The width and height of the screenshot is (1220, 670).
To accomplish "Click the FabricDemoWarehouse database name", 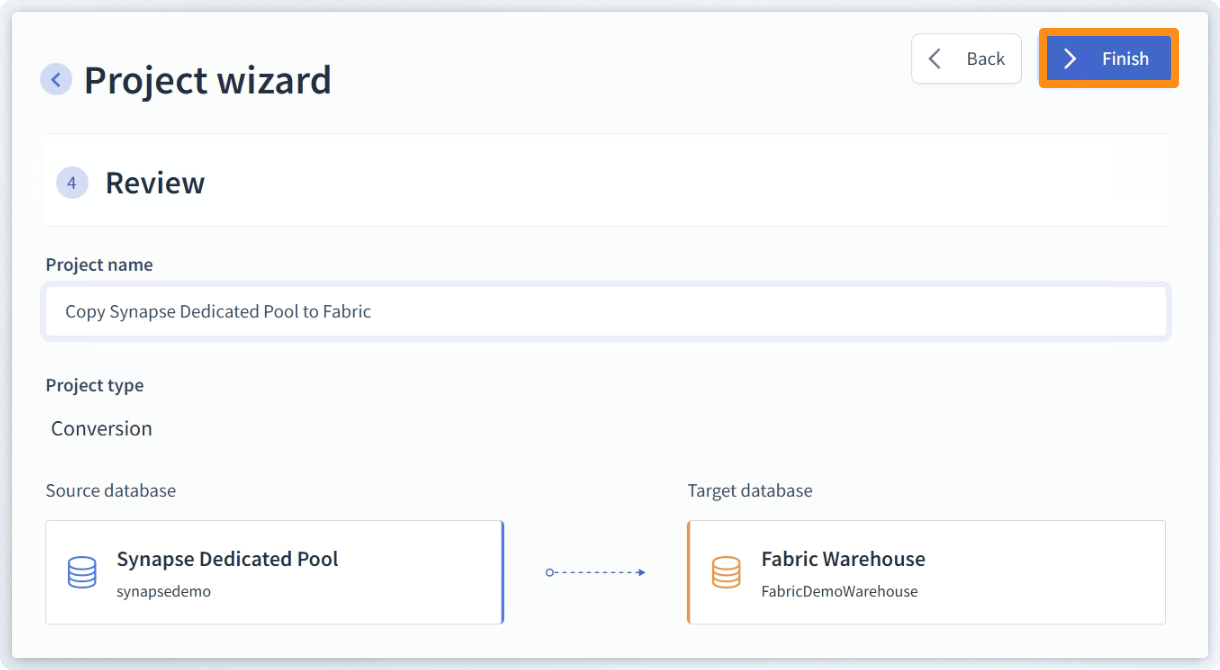I will (x=839, y=591).
